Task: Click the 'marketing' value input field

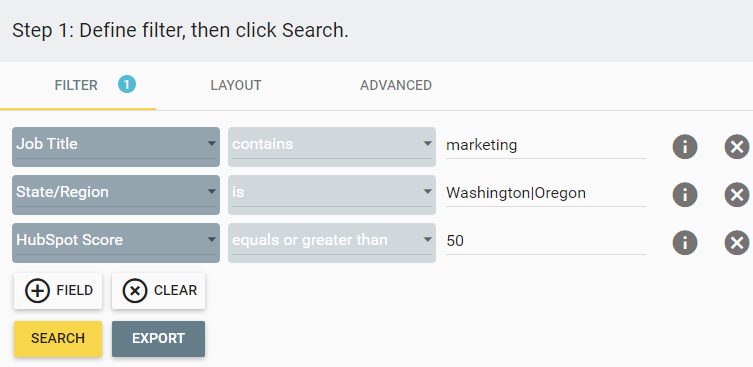Action: pos(546,146)
